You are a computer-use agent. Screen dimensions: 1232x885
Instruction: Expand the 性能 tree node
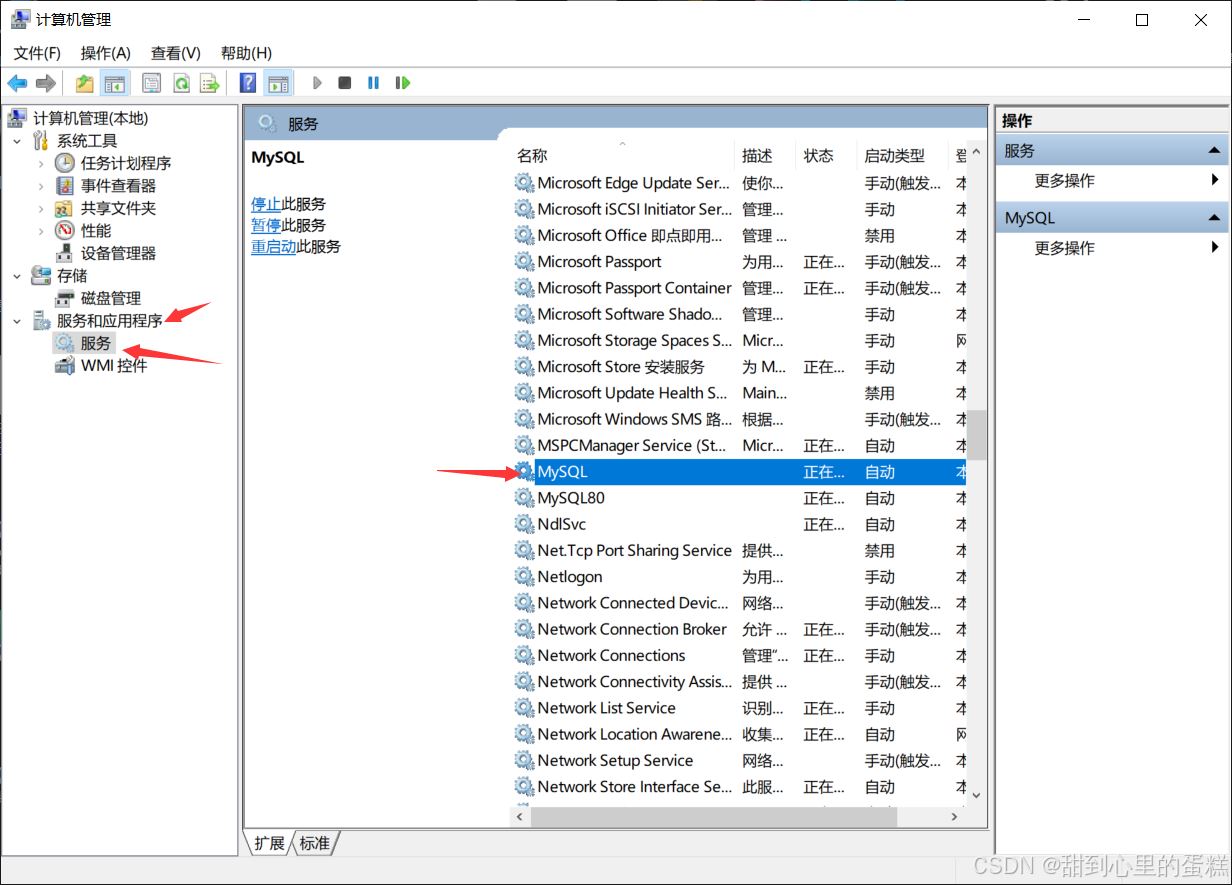[41, 231]
